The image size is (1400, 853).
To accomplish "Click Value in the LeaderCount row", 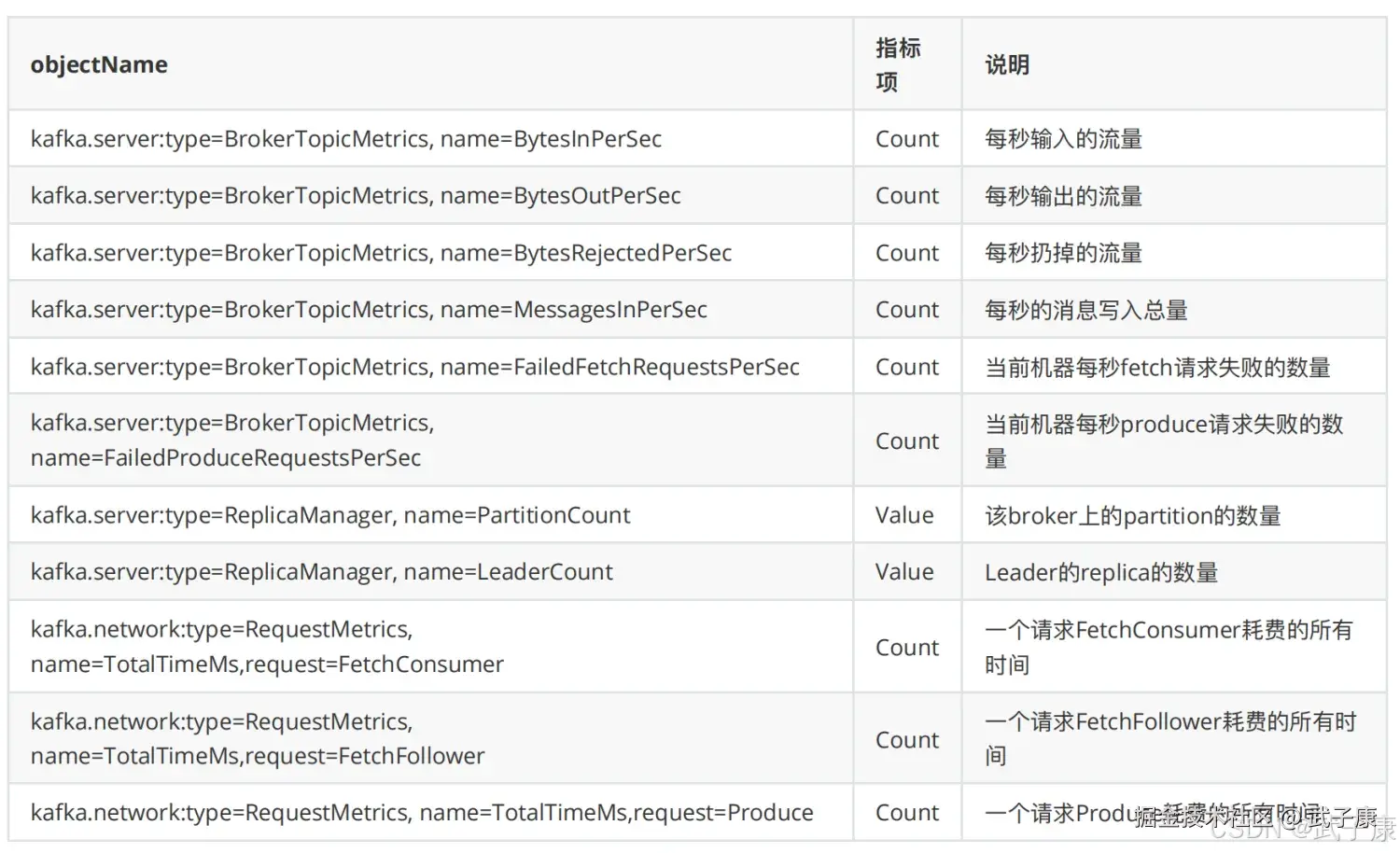I will (904, 572).
